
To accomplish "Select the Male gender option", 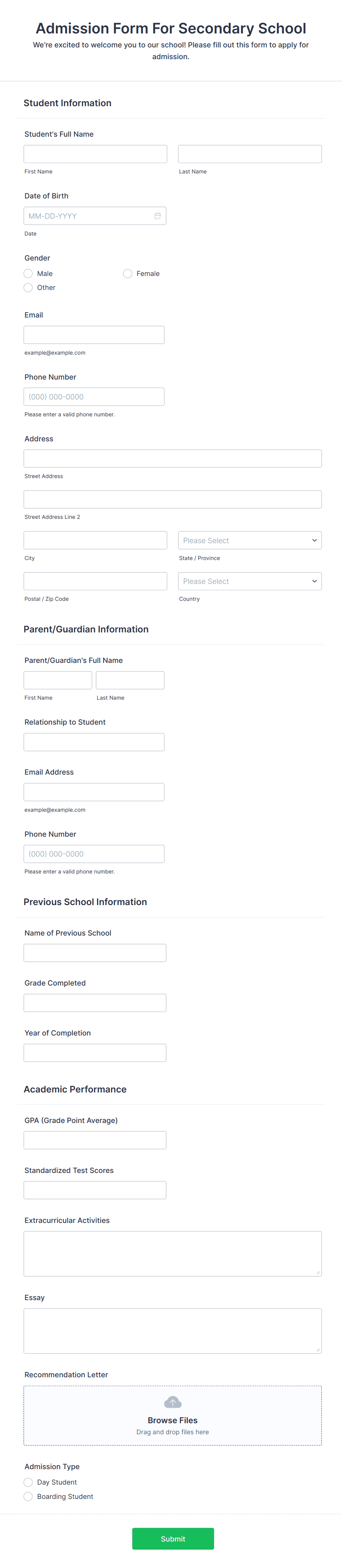I will (28, 273).
